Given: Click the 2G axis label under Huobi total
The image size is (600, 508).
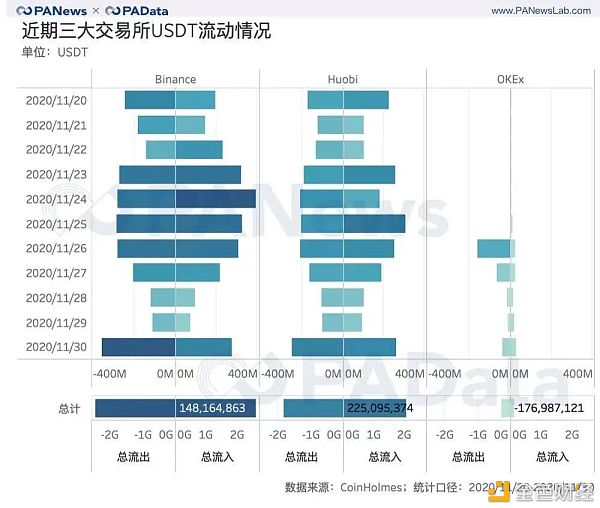Looking at the screenshot, I should (x=404, y=435).
